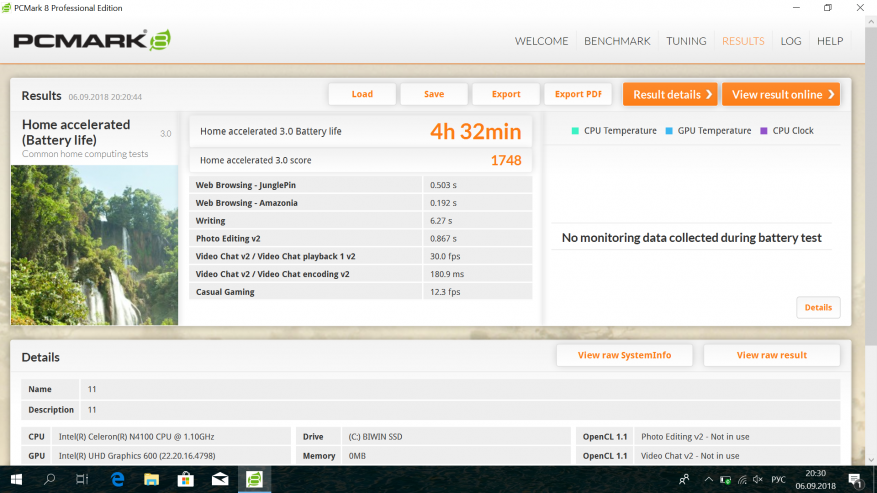The image size is (877, 493).
Task: Click the waterfall benchmark thumbnail
Action: [95, 245]
